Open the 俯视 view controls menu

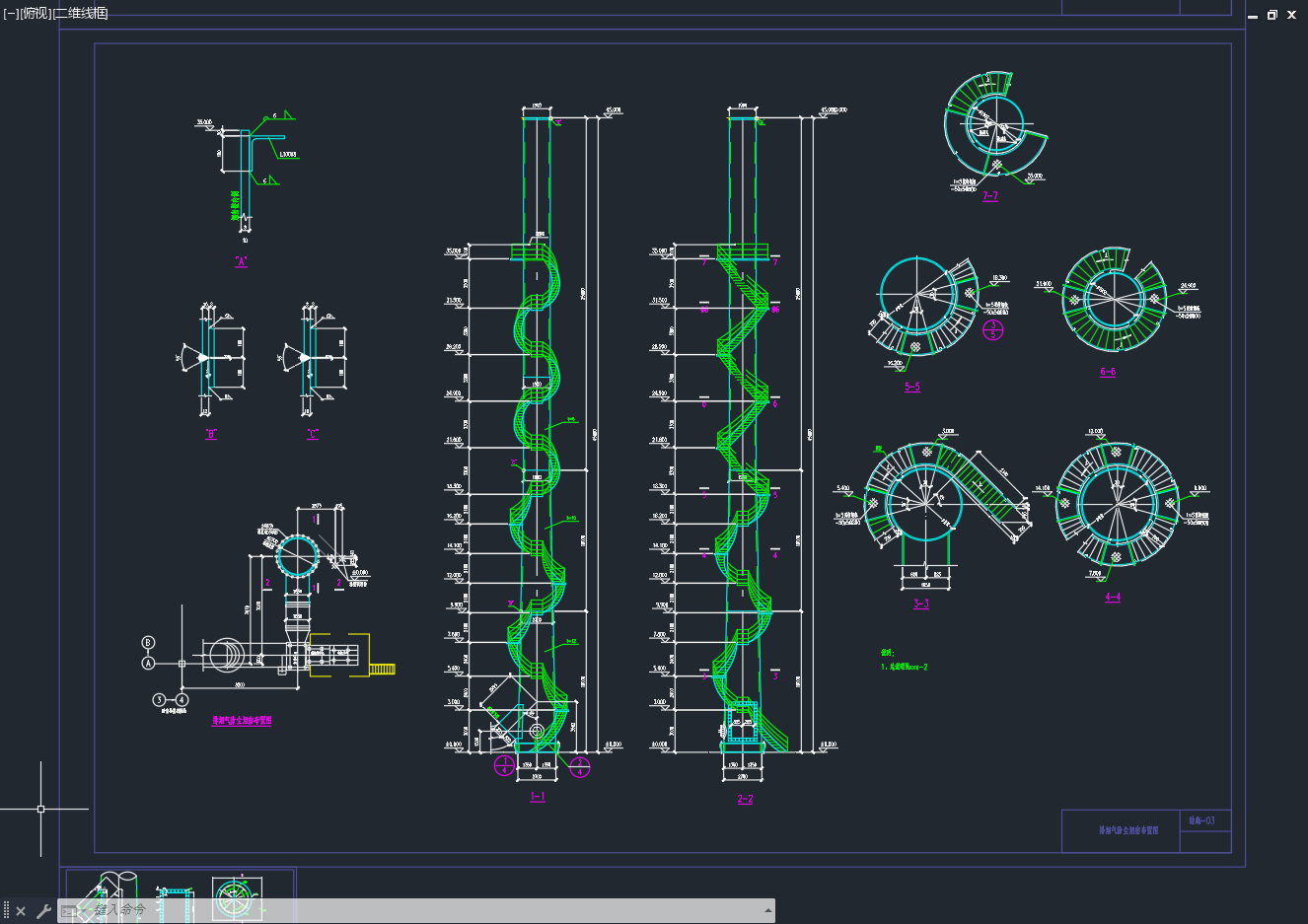click(x=36, y=13)
